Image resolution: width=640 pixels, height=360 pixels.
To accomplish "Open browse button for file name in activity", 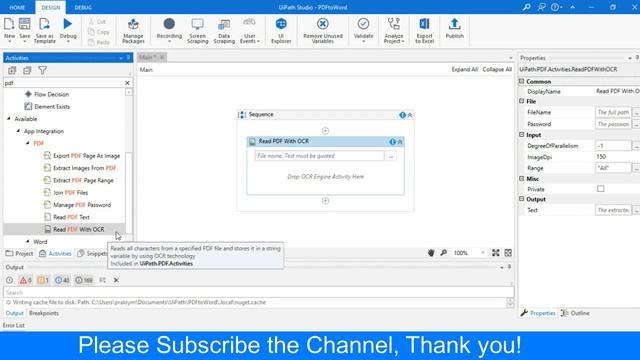I will pyautogui.click(x=391, y=156).
